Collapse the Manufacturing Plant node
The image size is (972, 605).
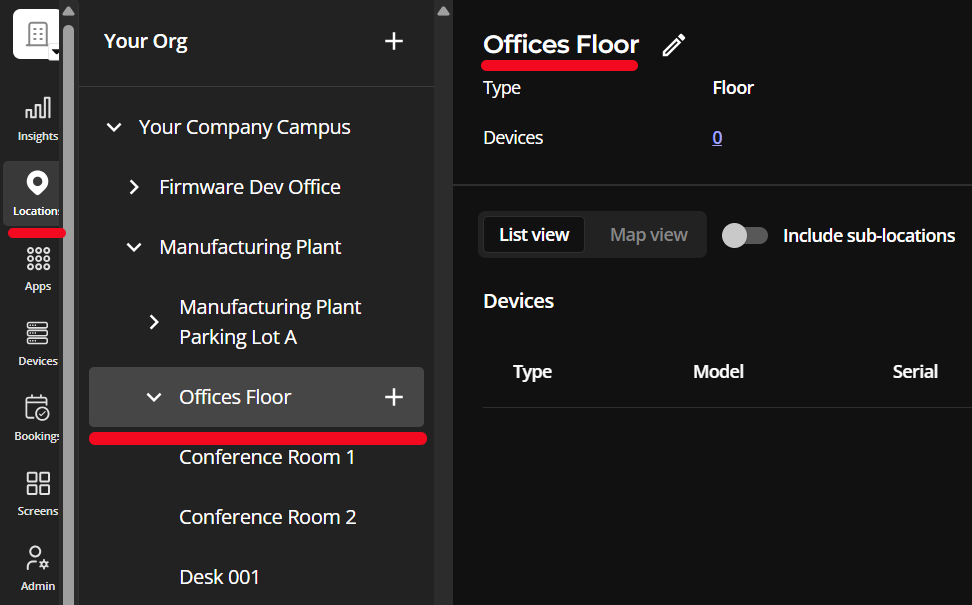coord(134,247)
